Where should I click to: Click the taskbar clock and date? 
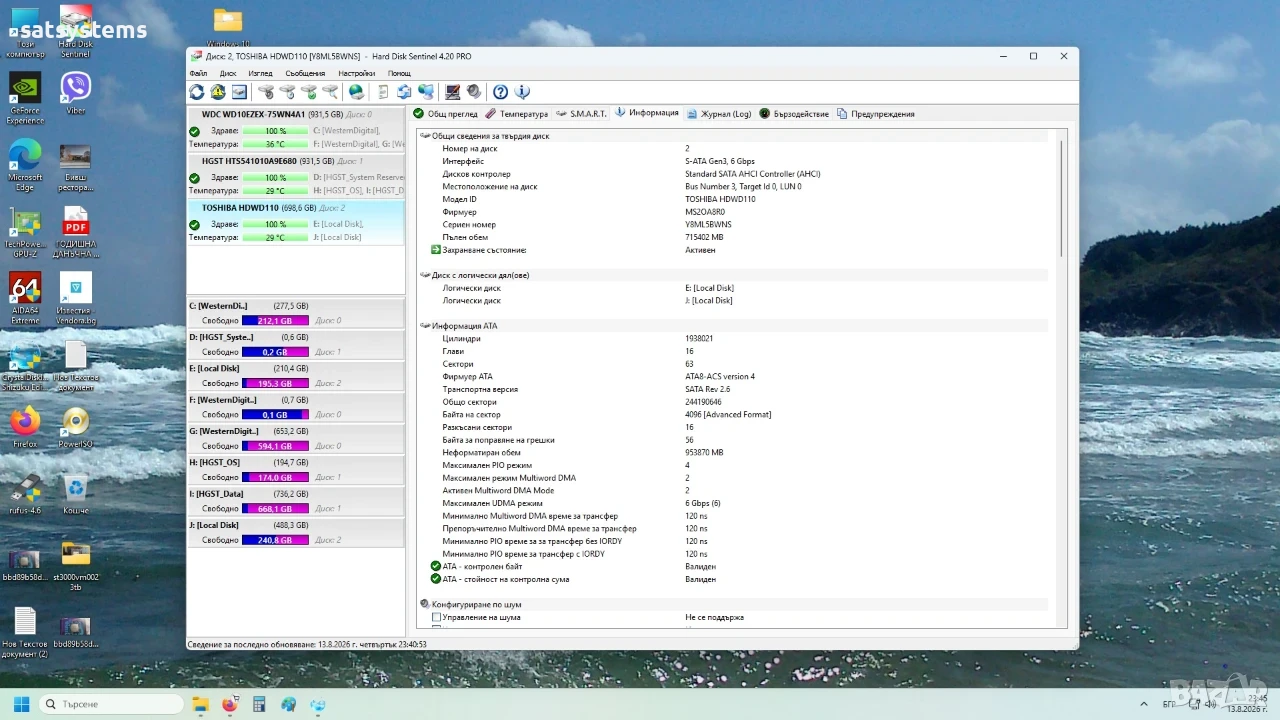tap(1249, 704)
